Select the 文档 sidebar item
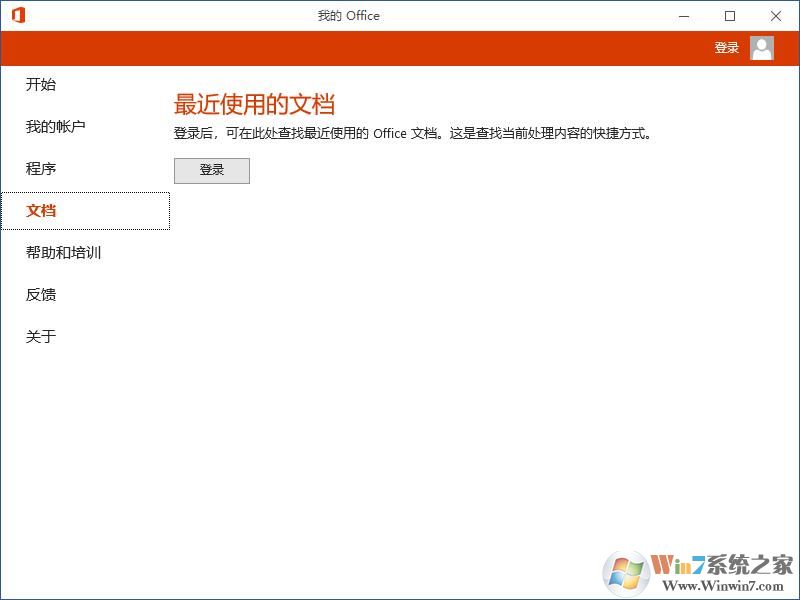The image size is (800, 600). point(85,211)
